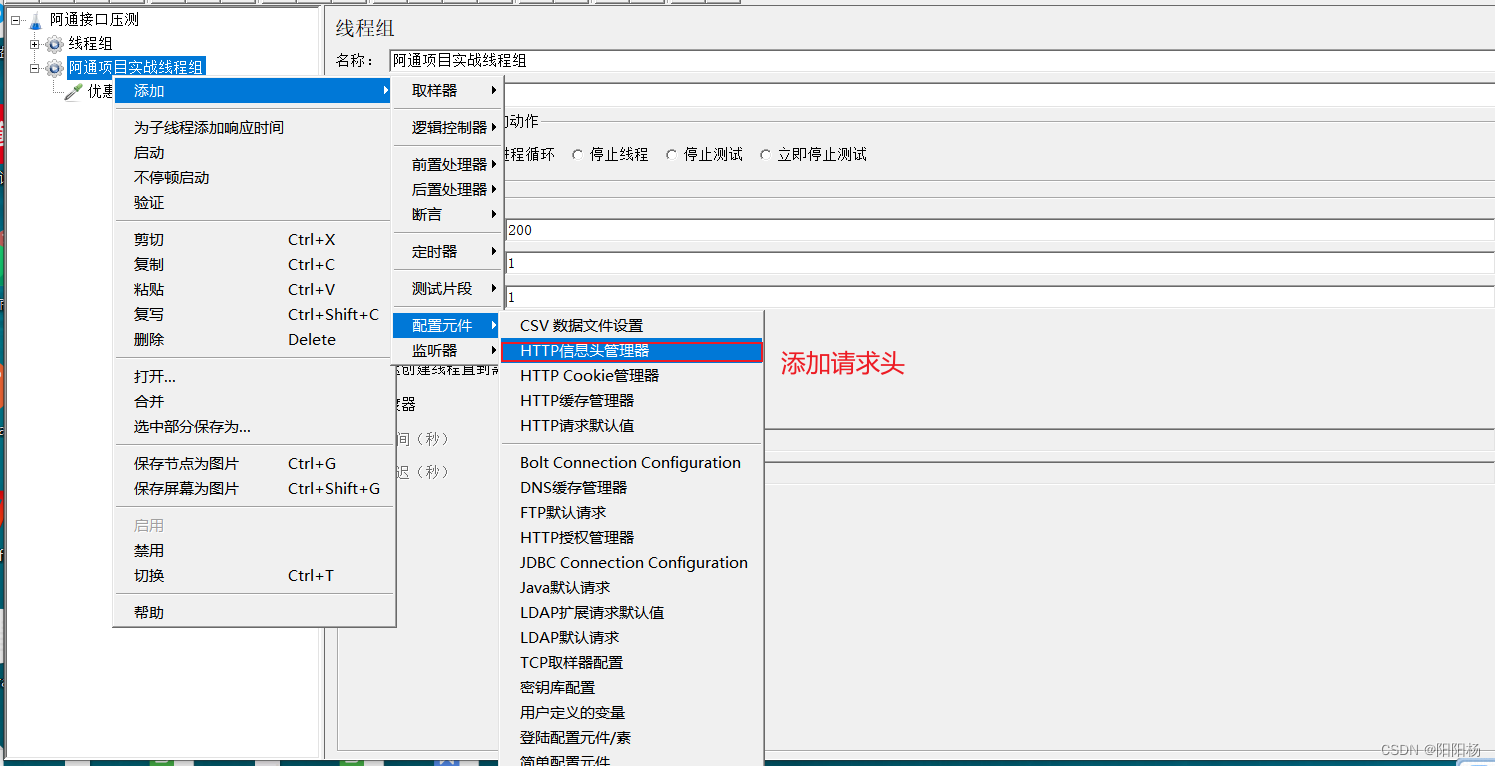Select the 阿通项目实战线程组 tree item
The image size is (1495, 766).
click(136, 68)
